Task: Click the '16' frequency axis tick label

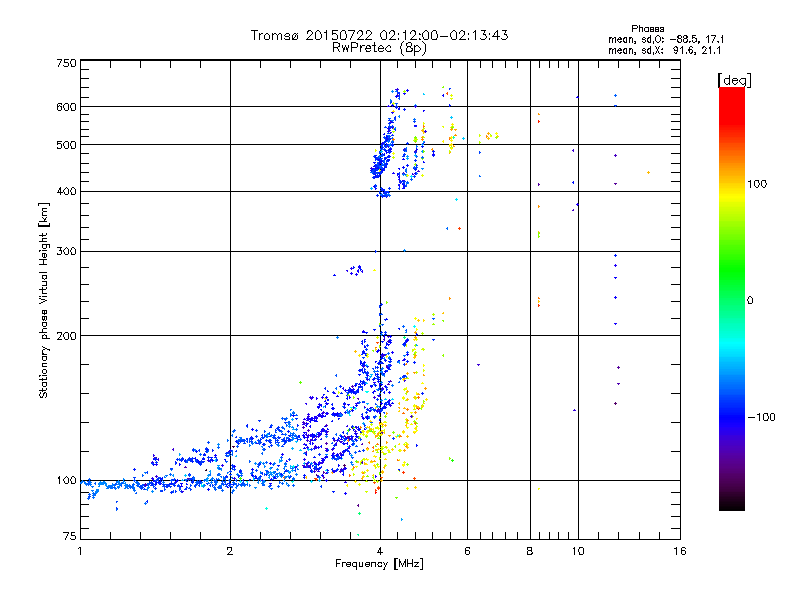Action: (680, 551)
